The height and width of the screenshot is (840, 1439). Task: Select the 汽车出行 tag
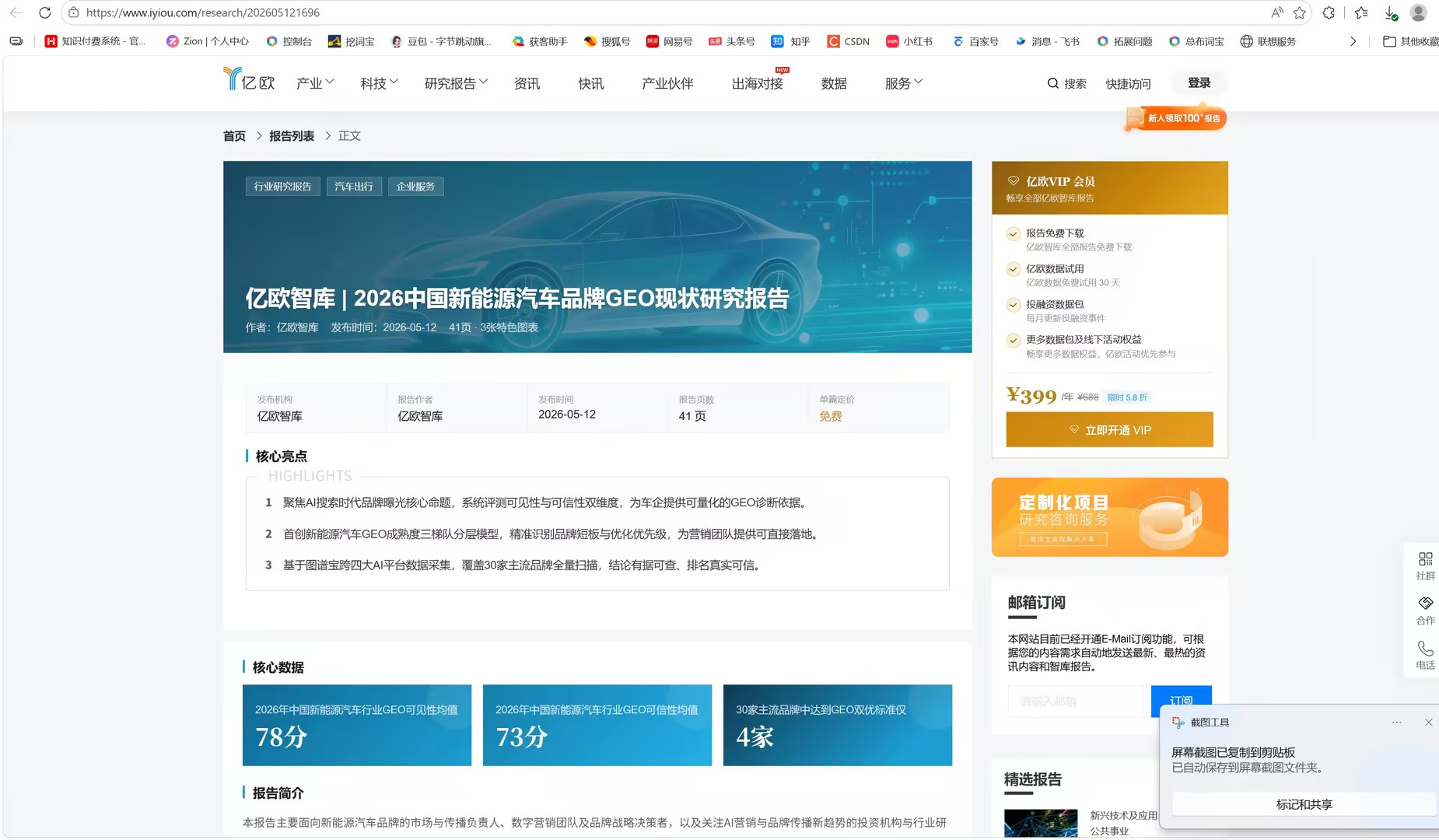(354, 187)
